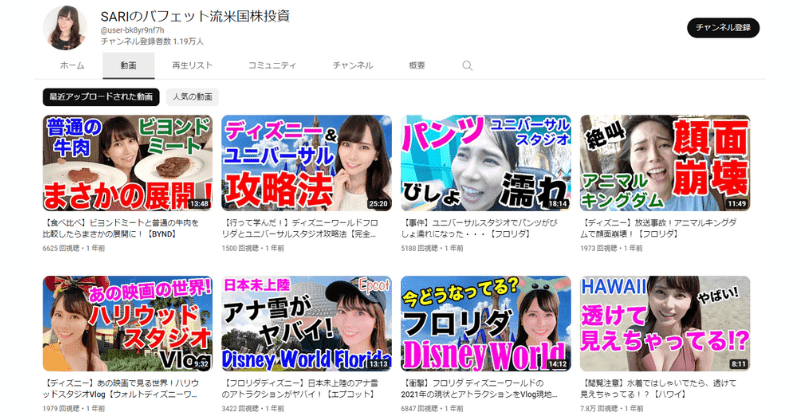Click the 3422 回視聴 view count
The image size is (800, 420).
(x=240, y=409)
